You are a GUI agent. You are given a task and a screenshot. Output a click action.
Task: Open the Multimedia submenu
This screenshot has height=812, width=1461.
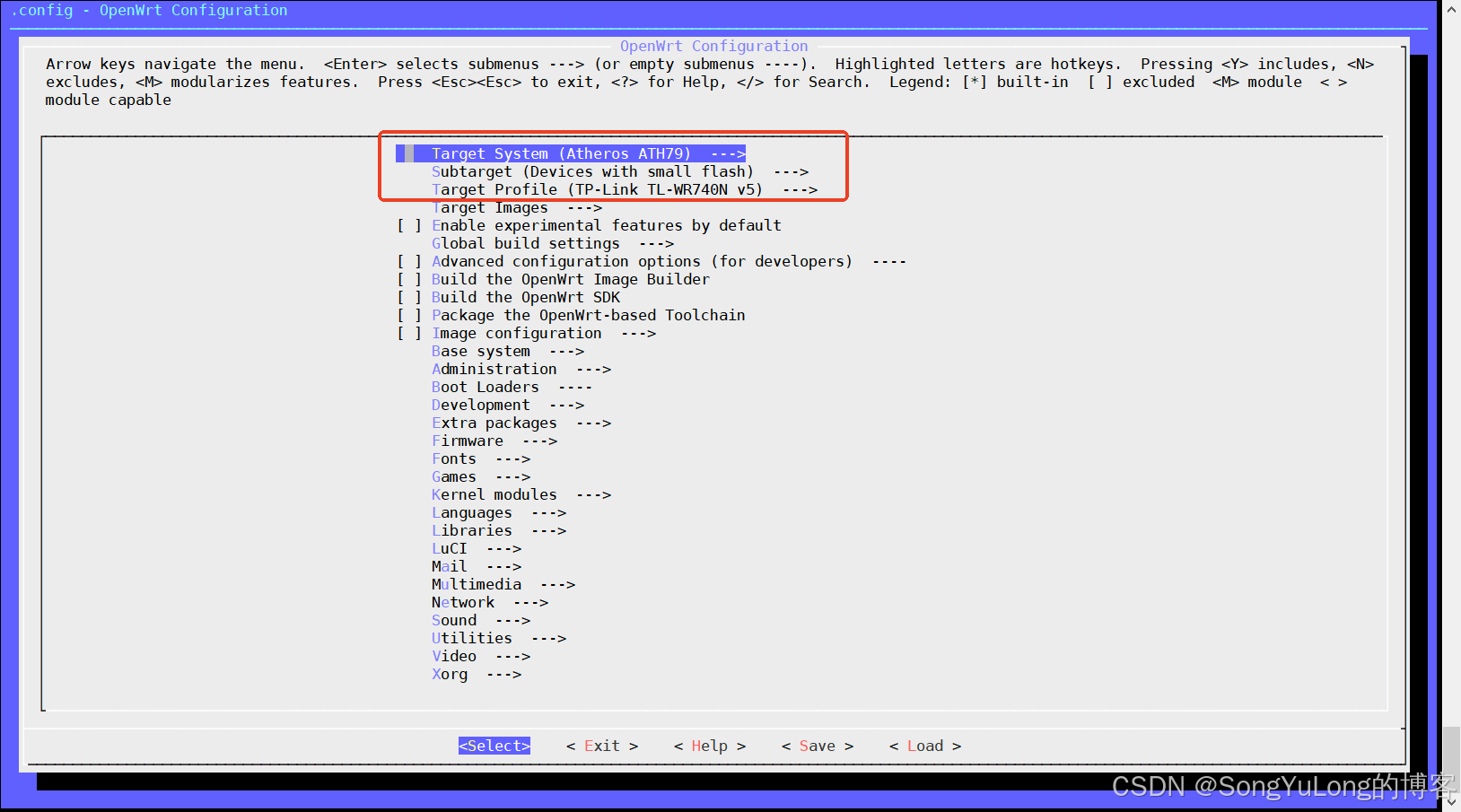pos(503,584)
